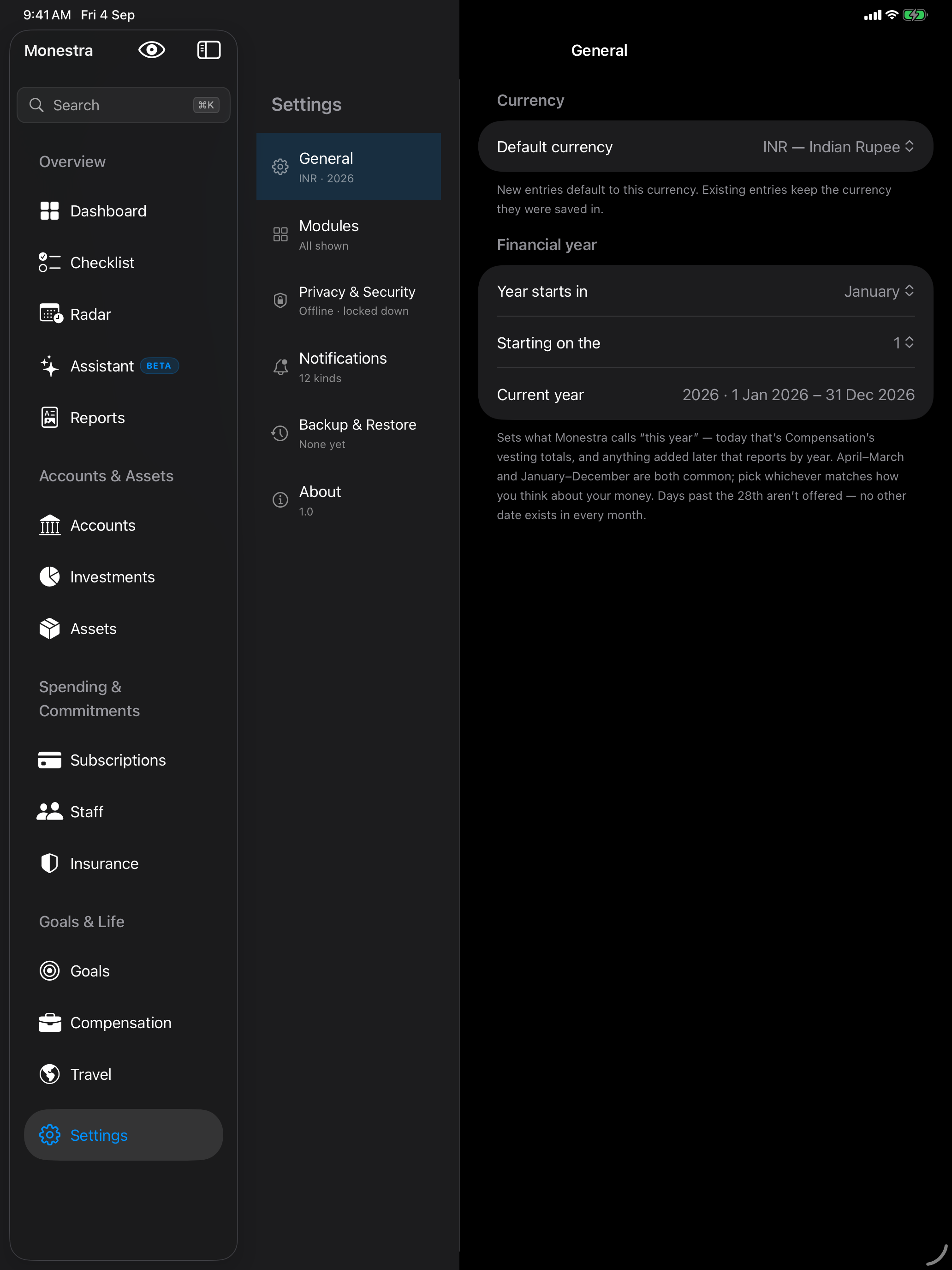Click the ⌘K shortcut hint in search
Viewport: 952px width, 1270px height.
tap(206, 105)
